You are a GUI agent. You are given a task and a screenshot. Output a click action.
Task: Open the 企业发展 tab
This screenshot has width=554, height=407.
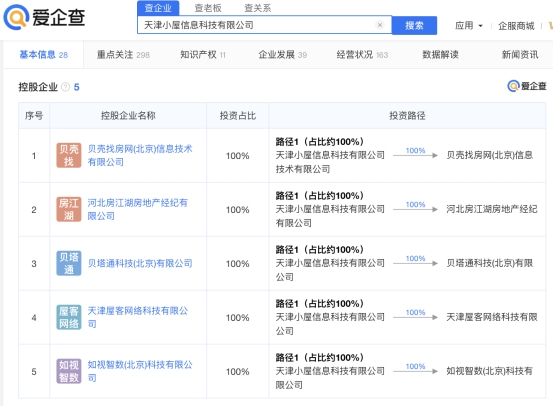click(283, 54)
